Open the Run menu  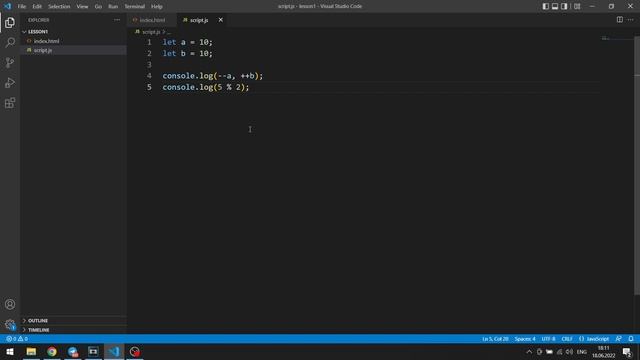(113, 6)
